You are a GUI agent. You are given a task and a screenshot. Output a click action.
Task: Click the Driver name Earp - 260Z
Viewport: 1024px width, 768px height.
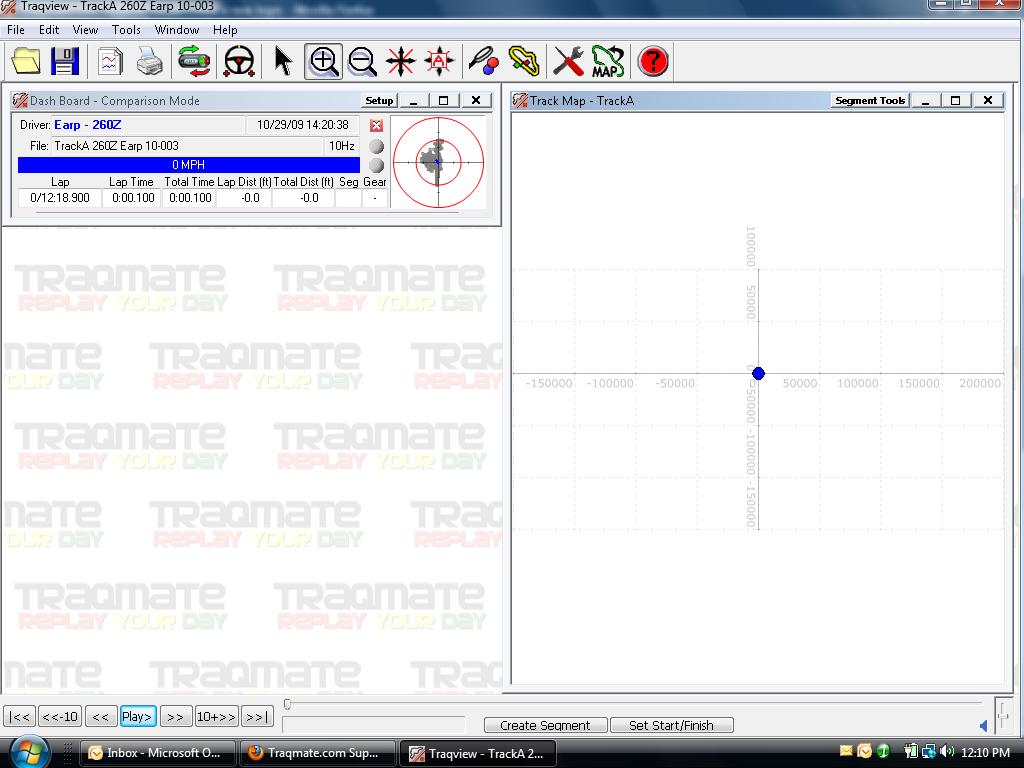tap(88, 125)
